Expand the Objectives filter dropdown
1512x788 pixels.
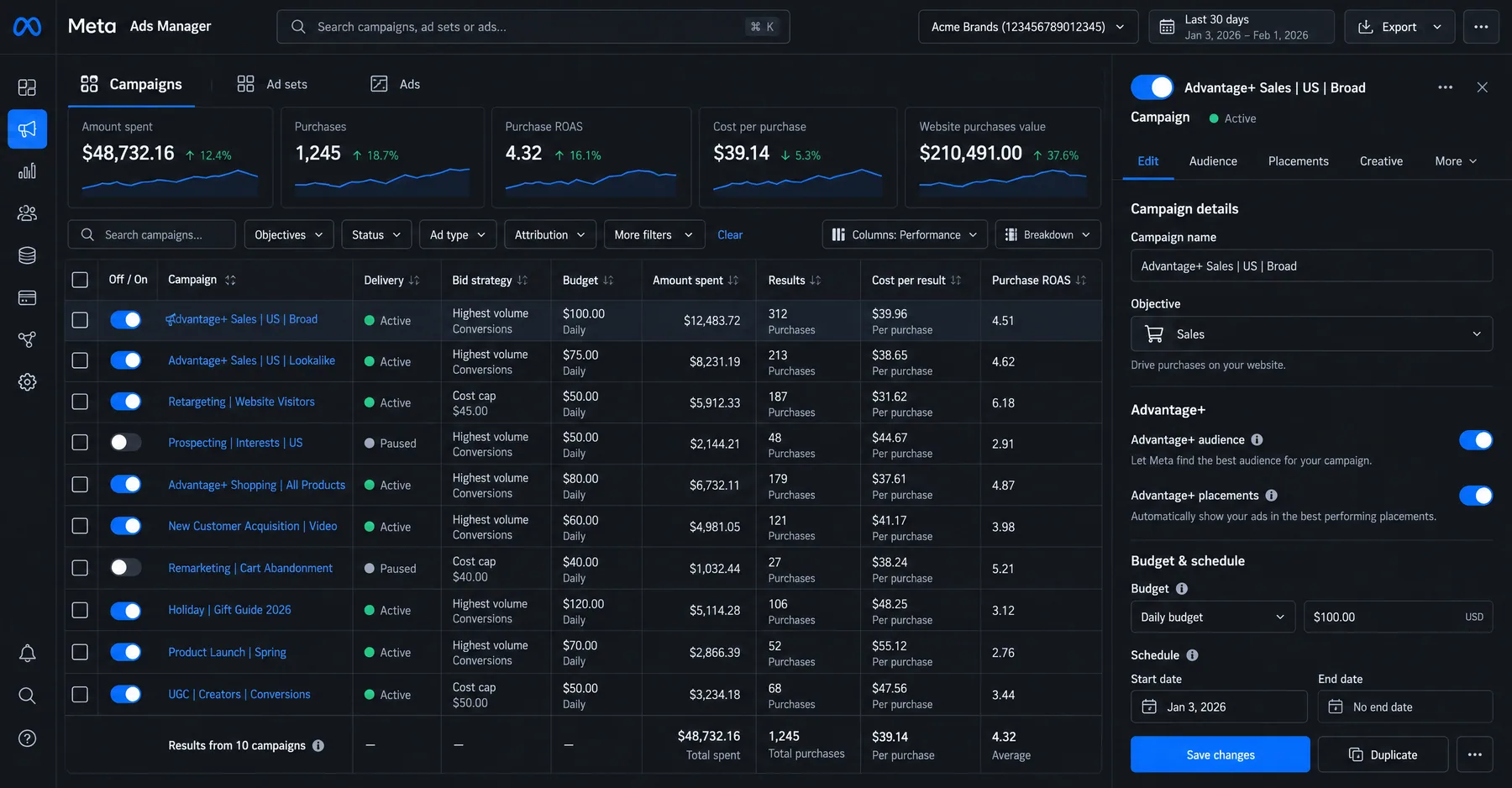[289, 234]
